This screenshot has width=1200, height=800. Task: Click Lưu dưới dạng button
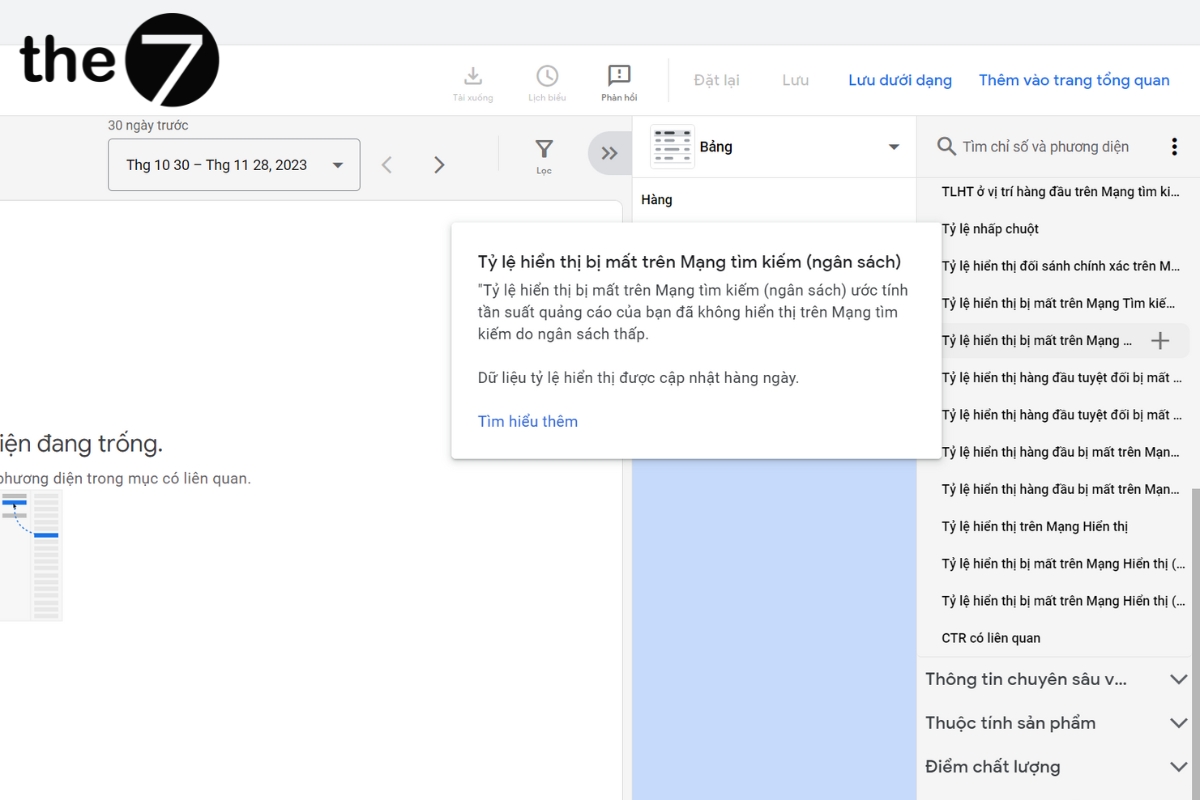[x=900, y=80]
